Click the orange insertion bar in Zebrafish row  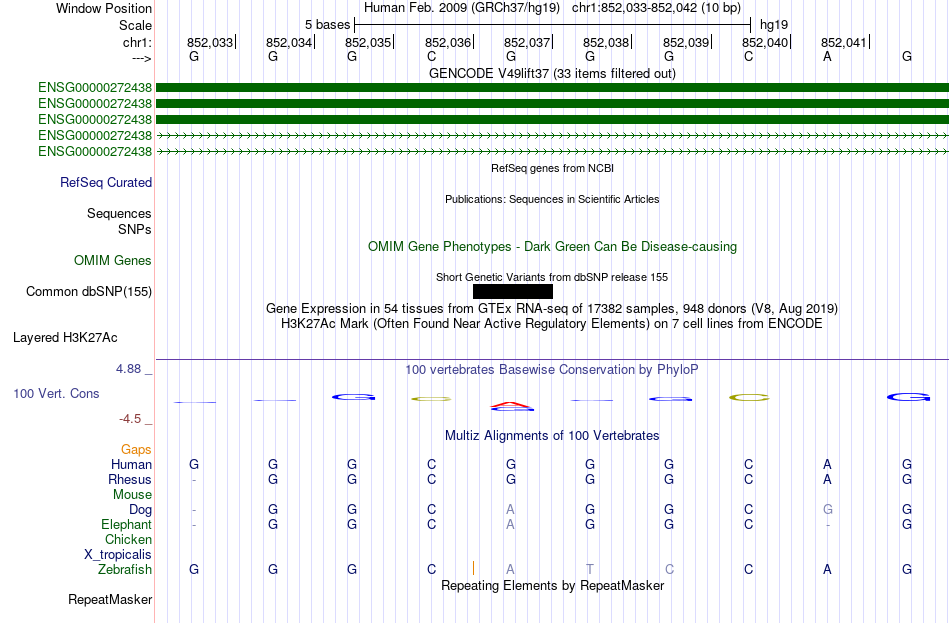473,568
